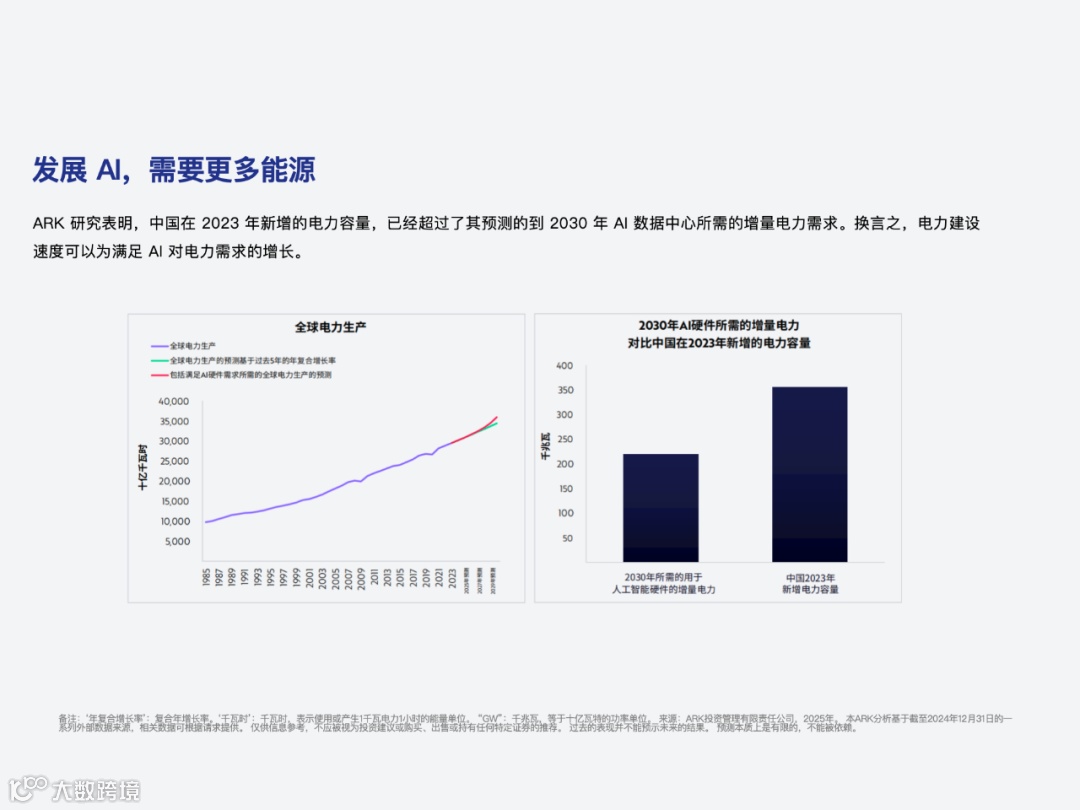Click the right chart title line "对比中国在2023年新增的电力容量"

(718, 342)
